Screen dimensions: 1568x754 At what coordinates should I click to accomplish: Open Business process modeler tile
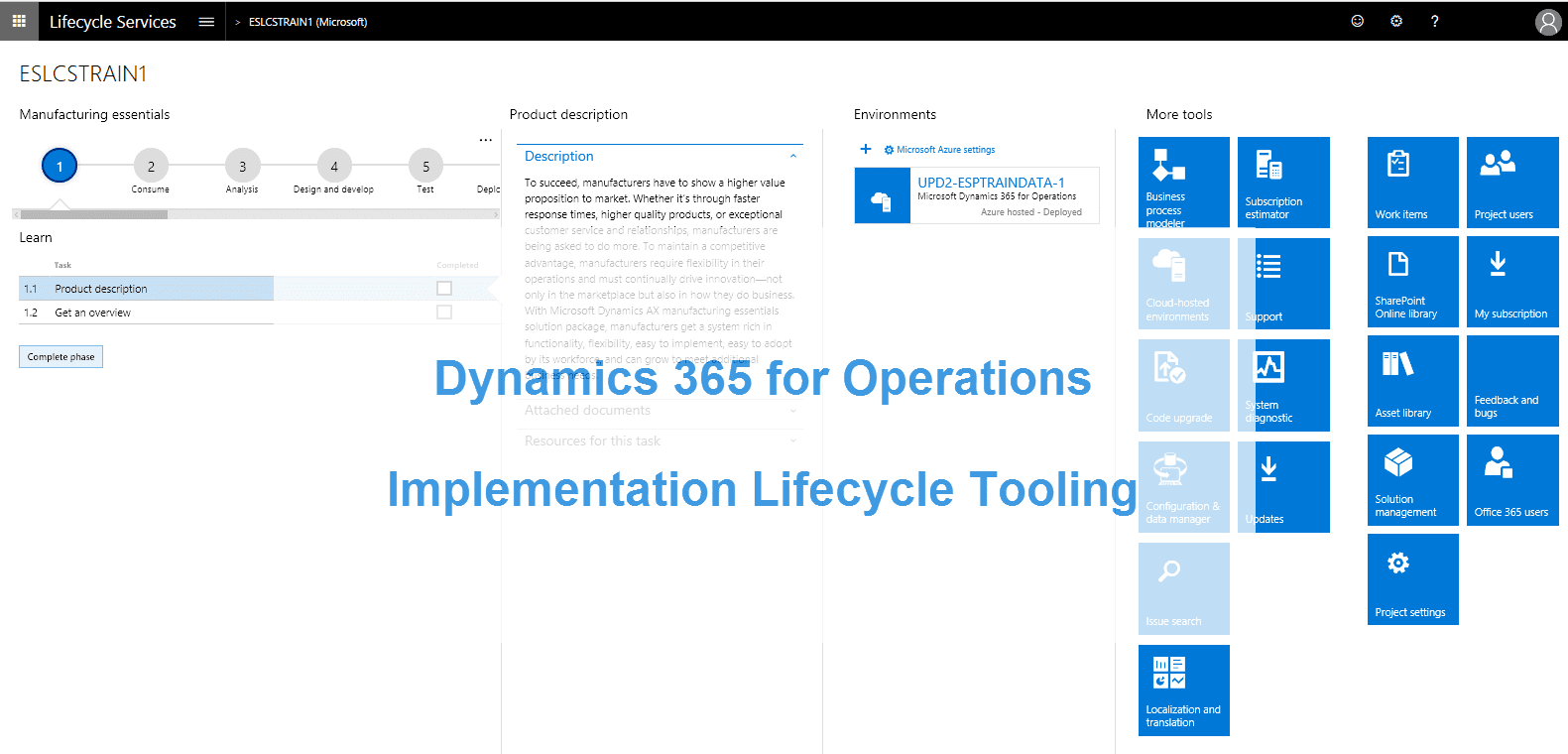pos(1184,183)
